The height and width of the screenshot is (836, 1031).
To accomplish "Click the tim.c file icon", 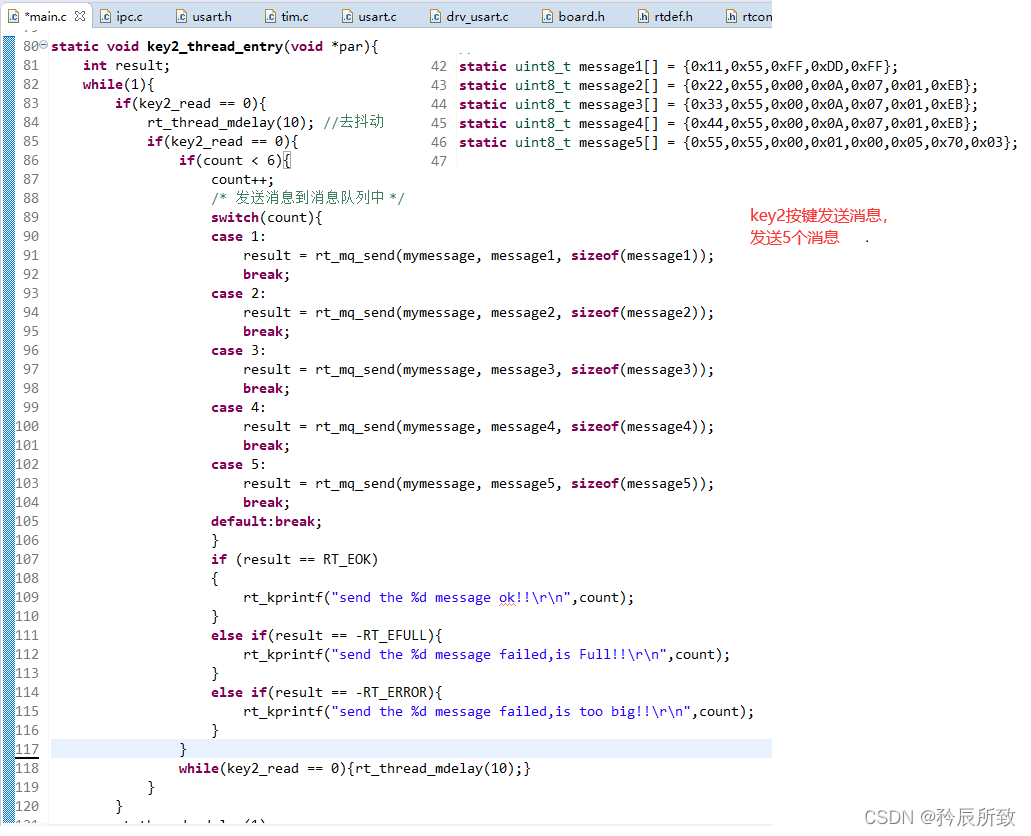I will coord(270,16).
